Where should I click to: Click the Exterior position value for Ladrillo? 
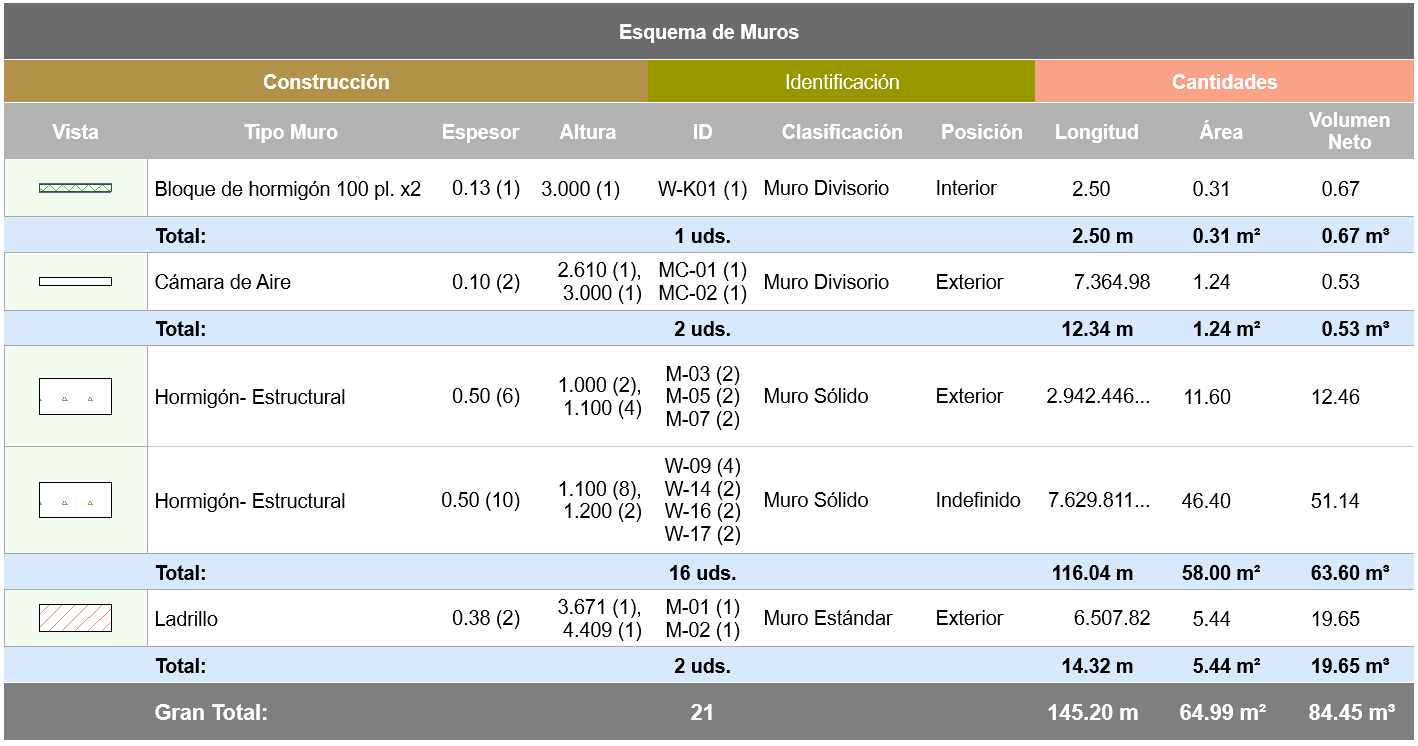(x=966, y=618)
